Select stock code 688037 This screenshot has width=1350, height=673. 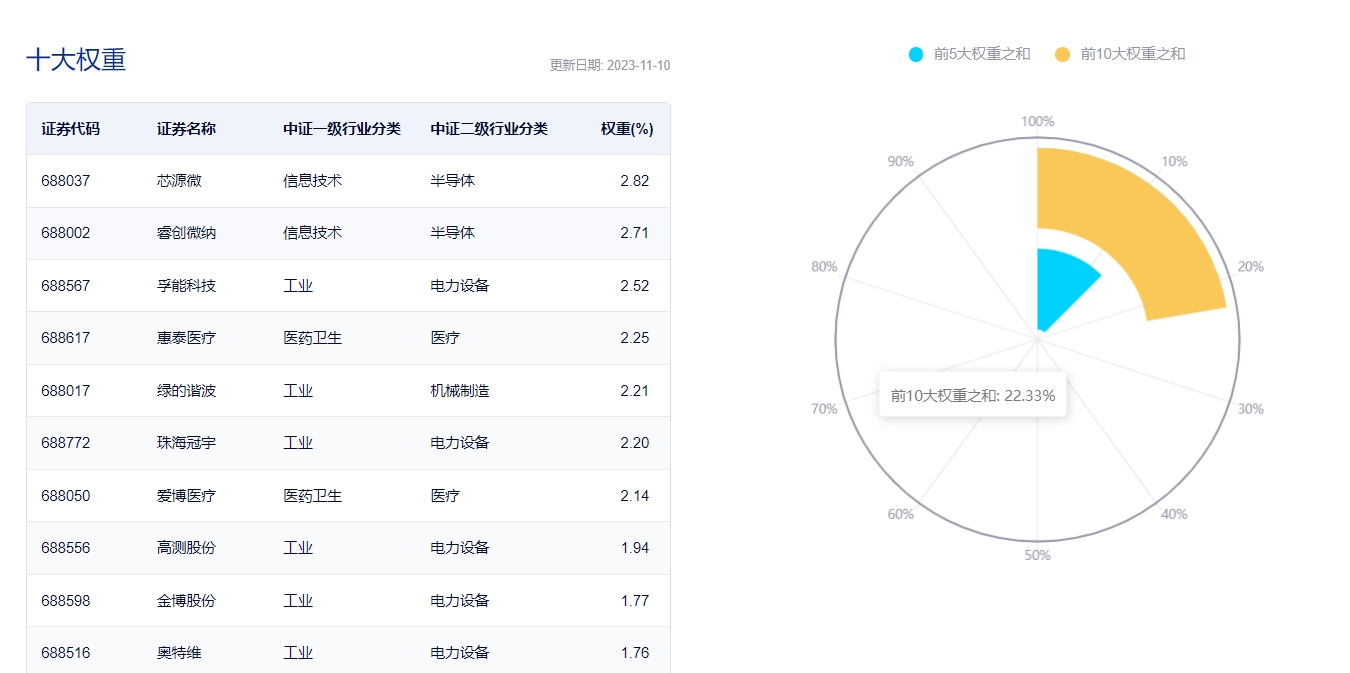66,181
